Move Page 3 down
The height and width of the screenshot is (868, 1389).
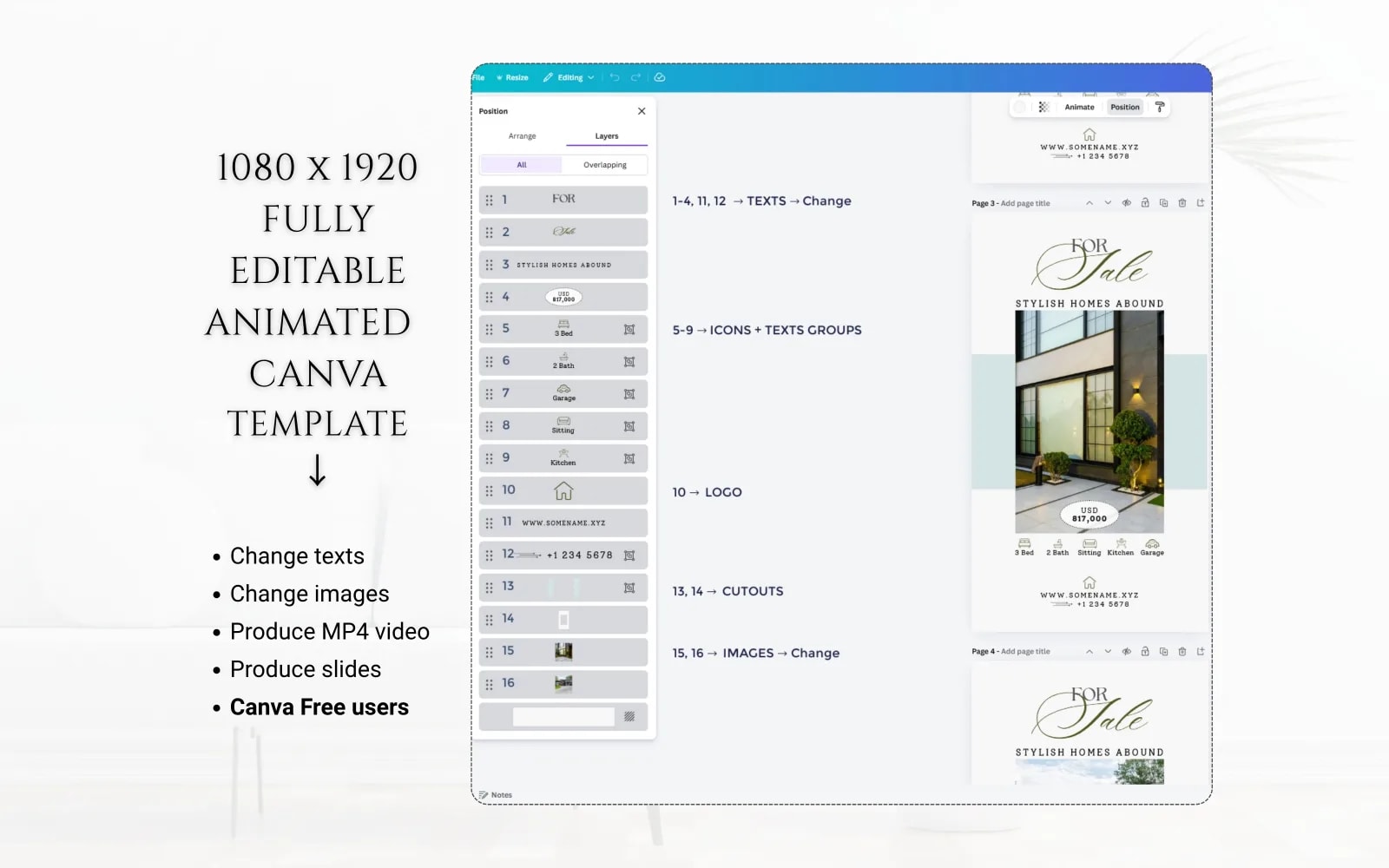pyautogui.click(x=1108, y=203)
